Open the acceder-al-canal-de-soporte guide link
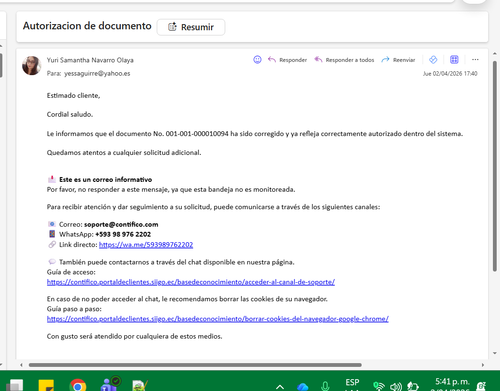The height and width of the screenshot is (391, 500). click(191, 282)
